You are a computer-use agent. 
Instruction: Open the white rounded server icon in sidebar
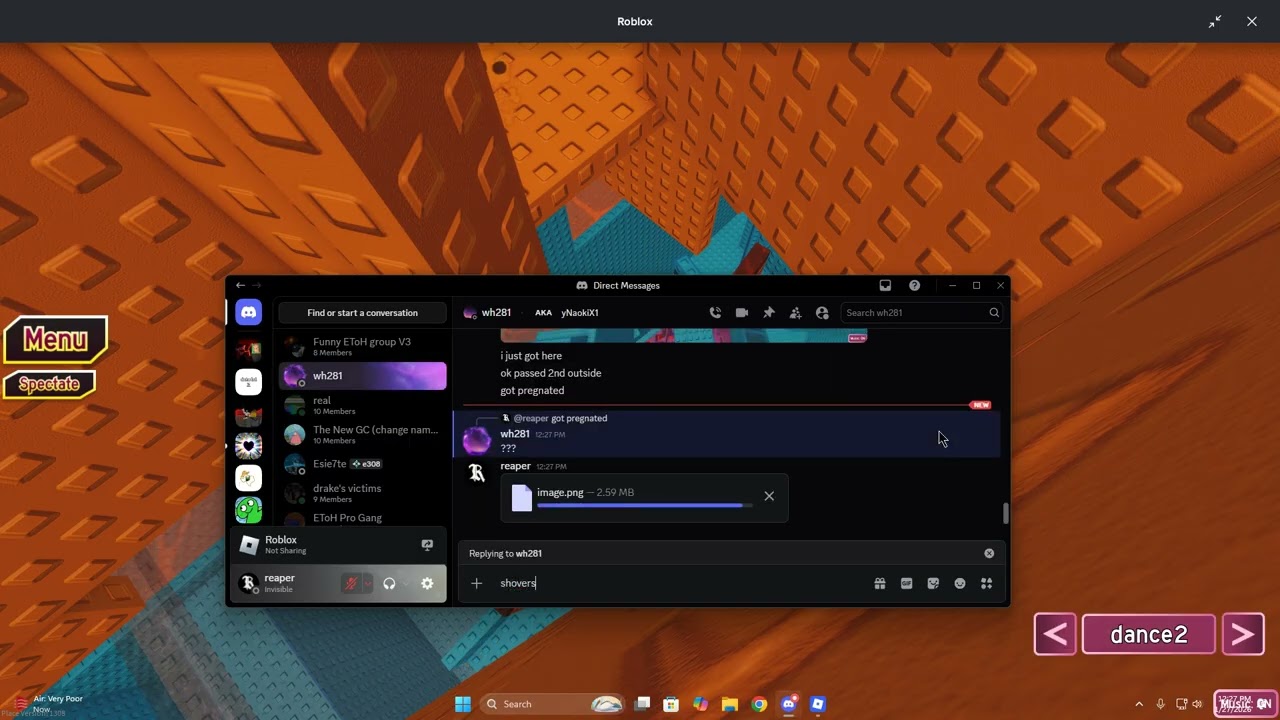point(248,381)
